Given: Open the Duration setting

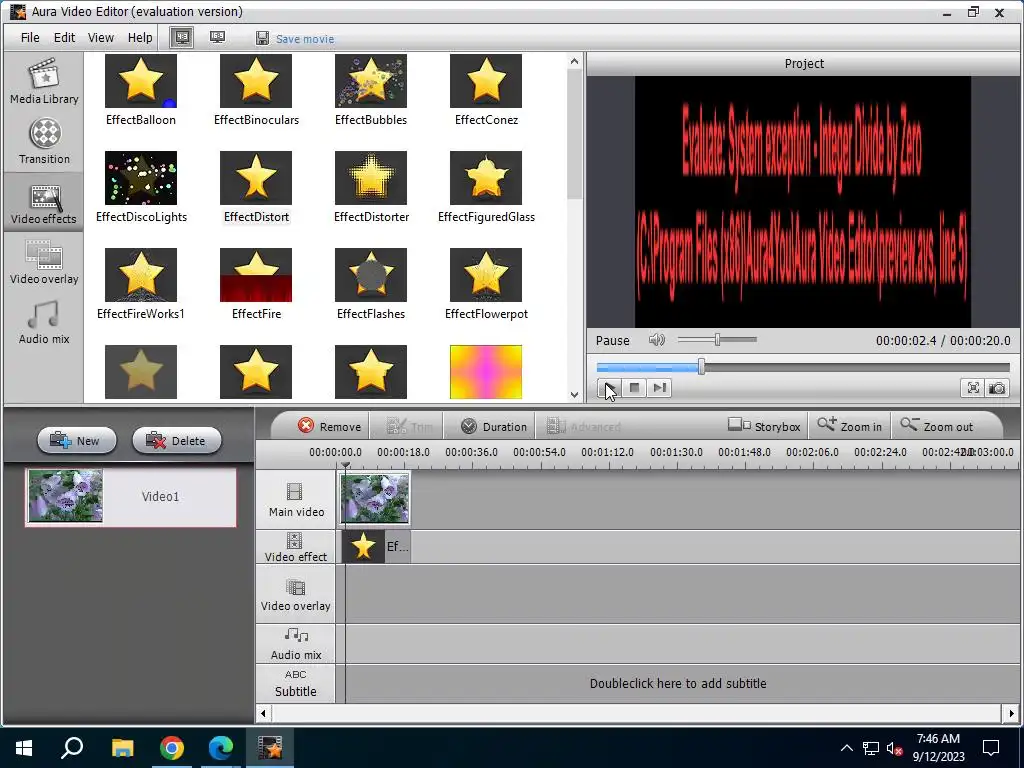Looking at the screenshot, I should [x=494, y=426].
